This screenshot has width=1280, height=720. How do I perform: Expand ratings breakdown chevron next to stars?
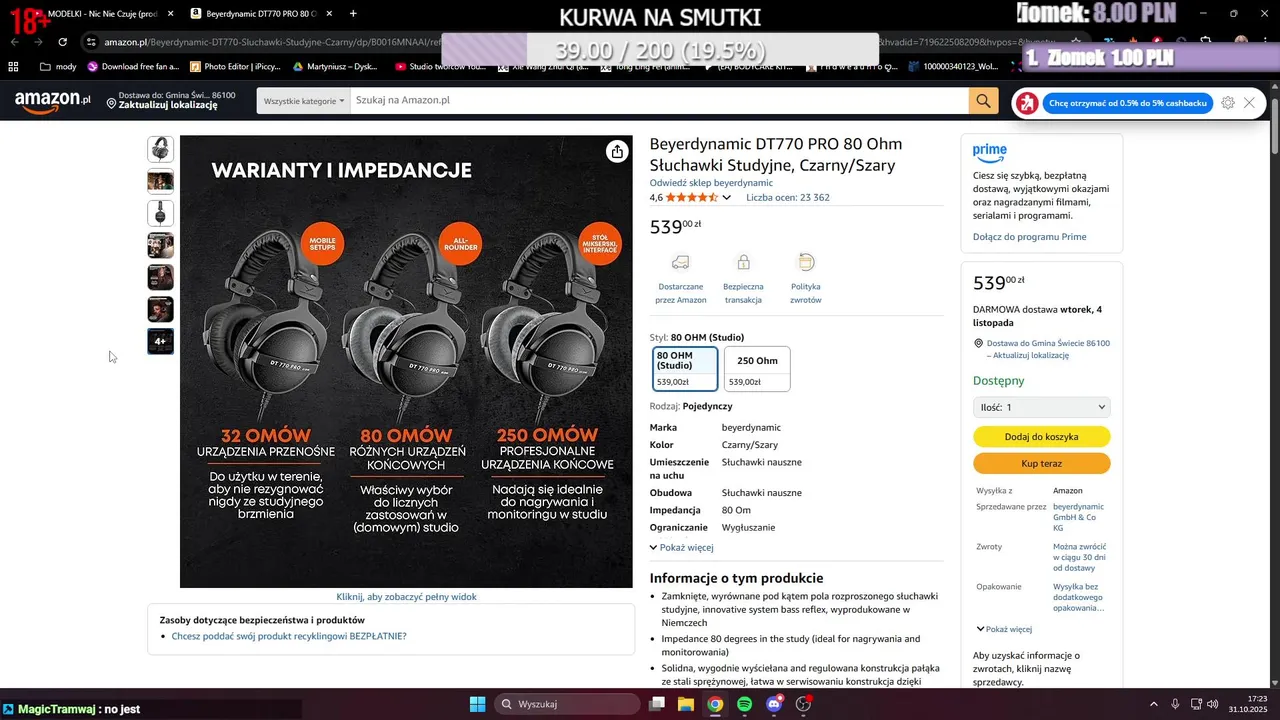coord(726,198)
